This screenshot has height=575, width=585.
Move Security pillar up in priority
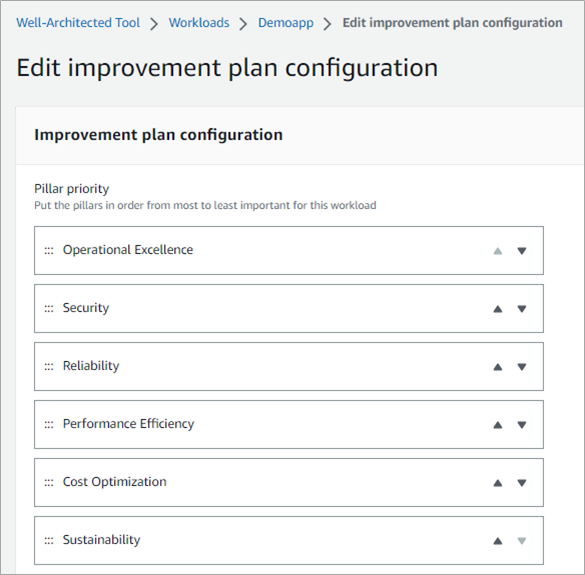pos(498,309)
